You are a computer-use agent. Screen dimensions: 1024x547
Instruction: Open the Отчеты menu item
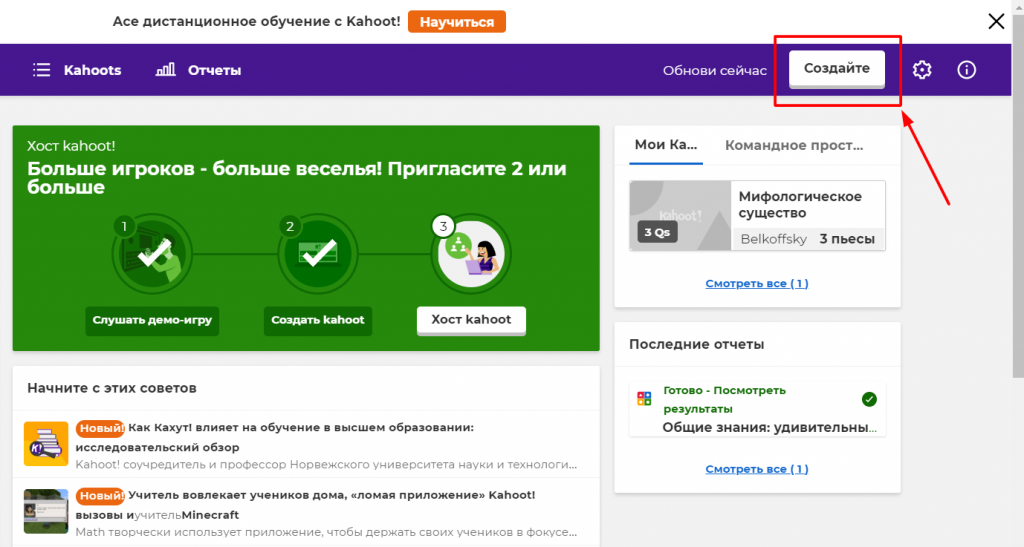point(214,70)
